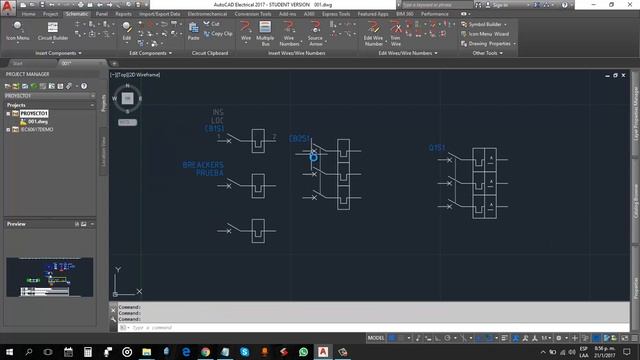The width and height of the screenshot is (640, 360).
Task: Click the Help question mark in title bar
Action: [564, 5]
